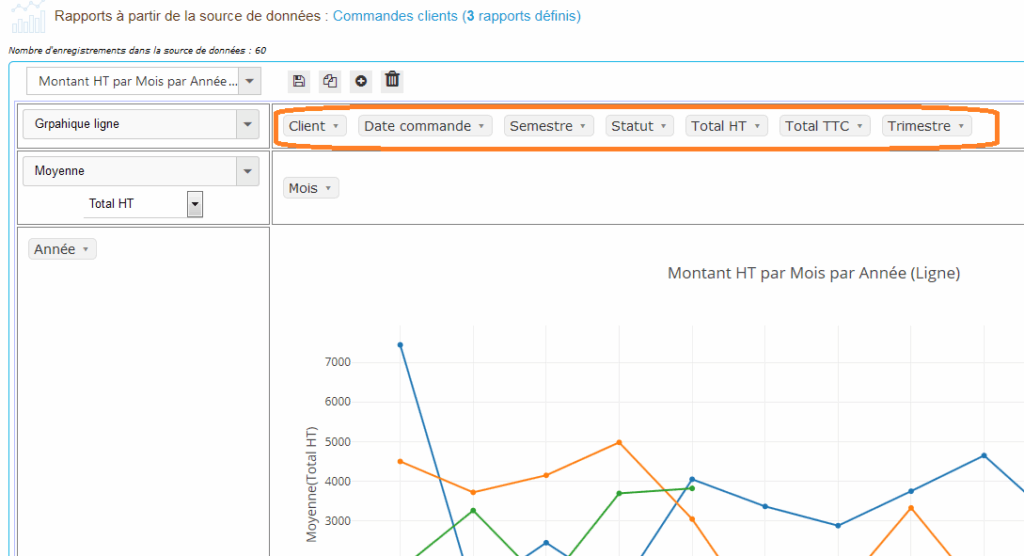Click the 'Date commande' field chip
This screenshot has width=1024, height=556.
[x=417, y=126]
